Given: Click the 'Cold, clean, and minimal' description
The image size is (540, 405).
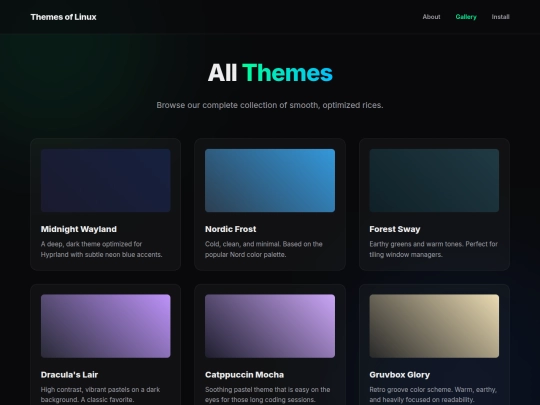Looking at the screenshot, I should pos(263,249).
